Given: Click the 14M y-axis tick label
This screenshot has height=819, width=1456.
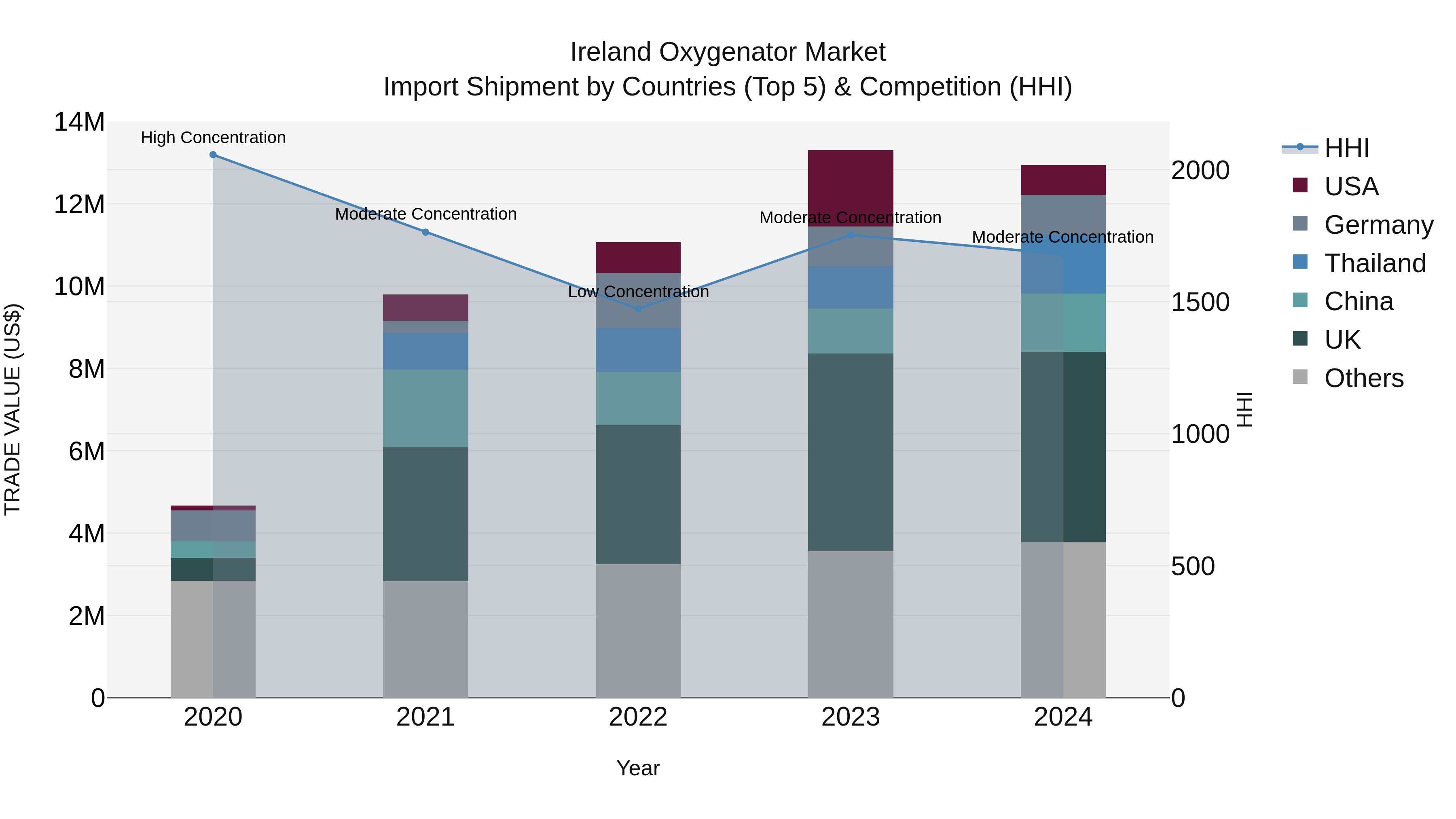Looking at the screenshot, I should (x=79, y=122).
